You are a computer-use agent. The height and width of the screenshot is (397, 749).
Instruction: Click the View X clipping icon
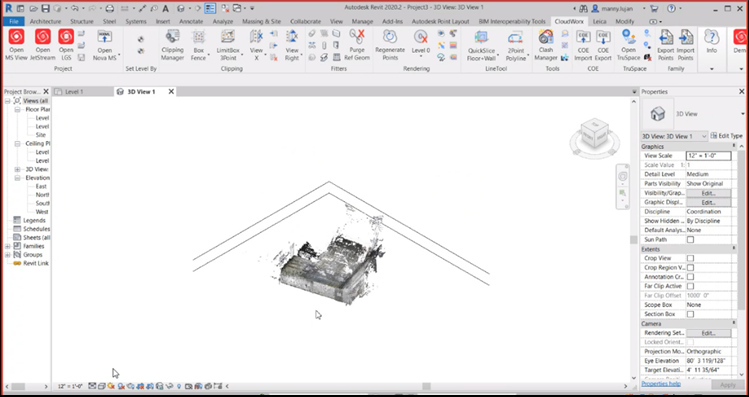point(257,37)
